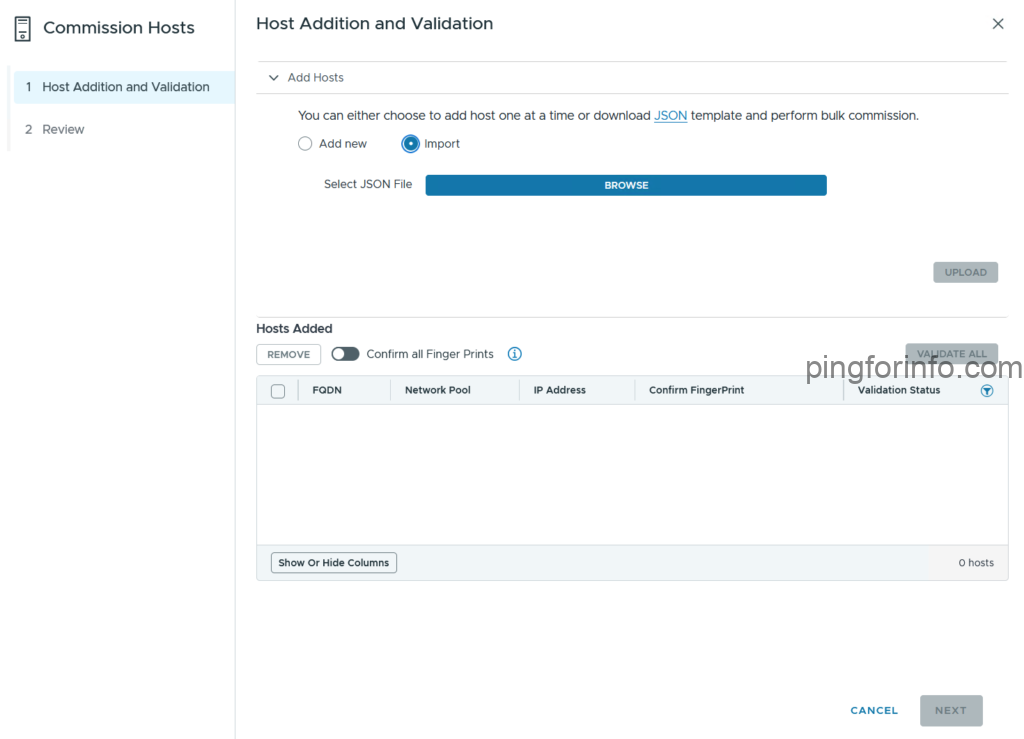Toggle Confirm all Finger Prints switch
The height and width of the screenshot is (739, 1024).
[x=345, y=354]
